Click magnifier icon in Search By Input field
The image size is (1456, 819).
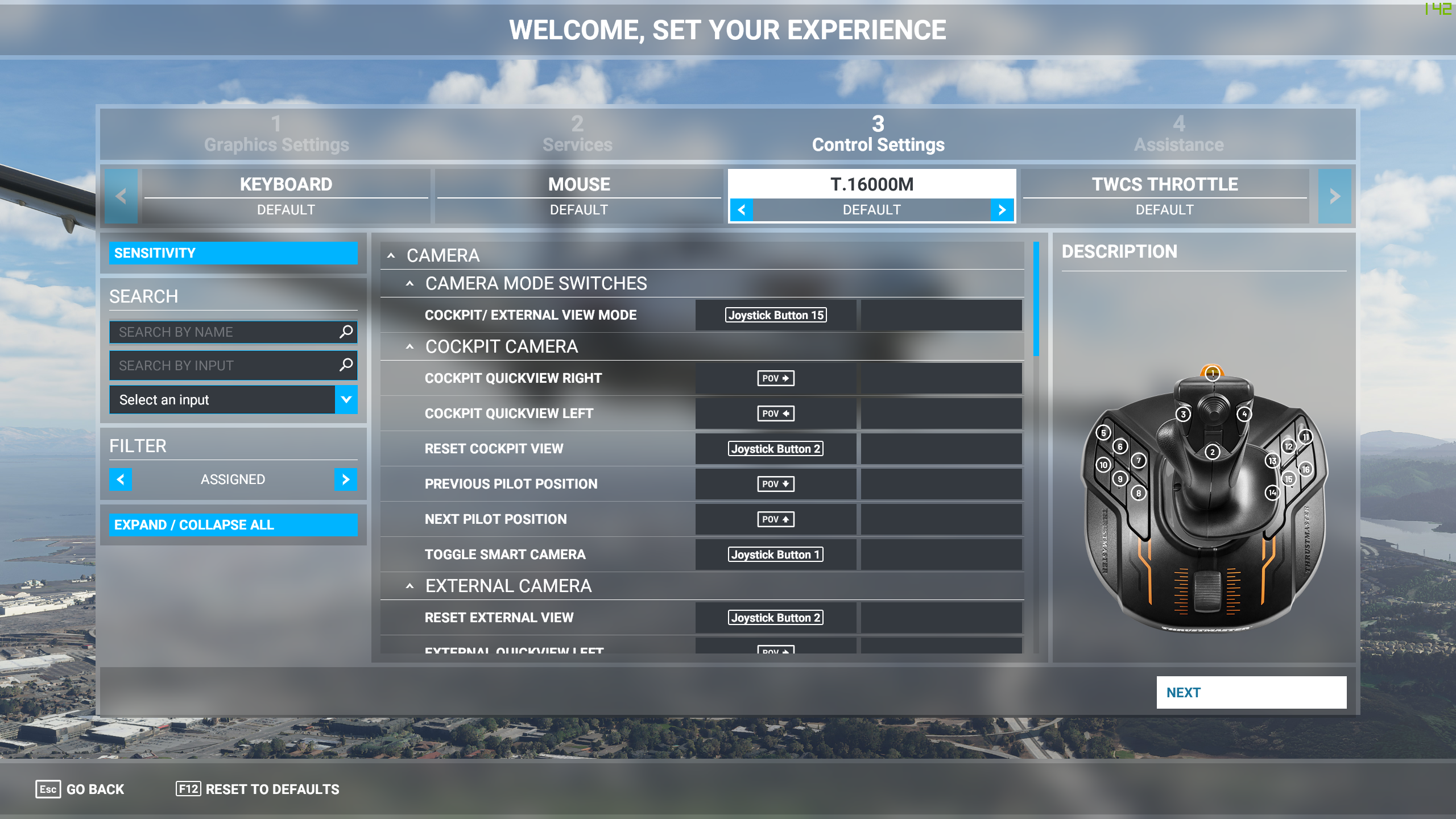pos(346,365)
